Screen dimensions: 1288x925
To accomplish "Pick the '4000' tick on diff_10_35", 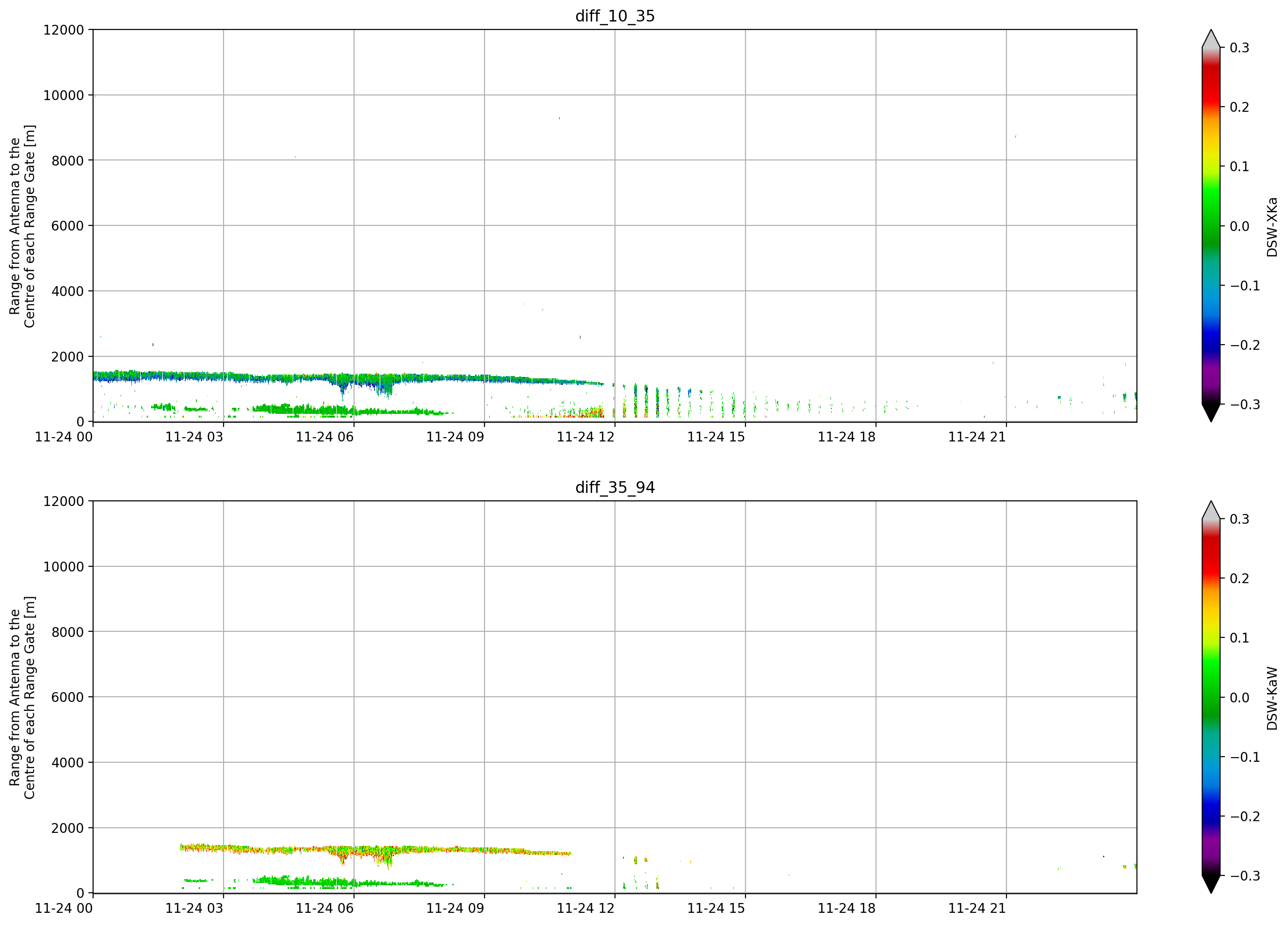I will pos(67,291).
